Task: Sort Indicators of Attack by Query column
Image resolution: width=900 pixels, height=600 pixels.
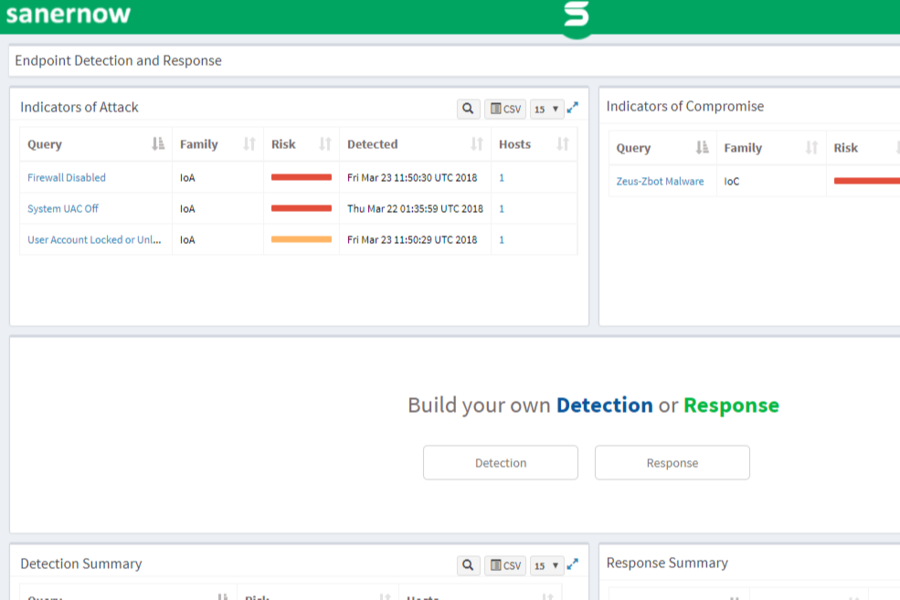Action: (x=158, y=144)
